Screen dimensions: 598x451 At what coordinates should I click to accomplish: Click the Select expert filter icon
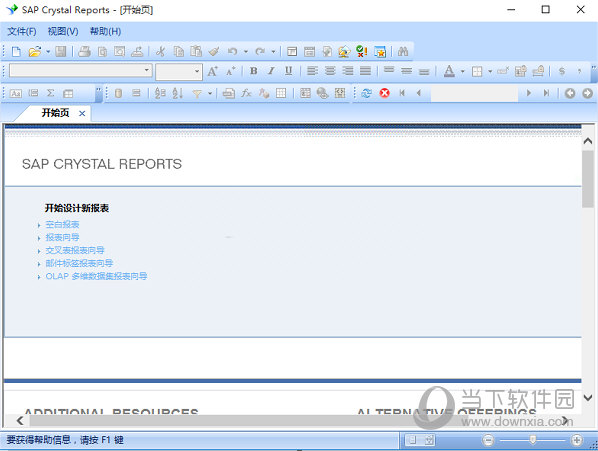197,93
